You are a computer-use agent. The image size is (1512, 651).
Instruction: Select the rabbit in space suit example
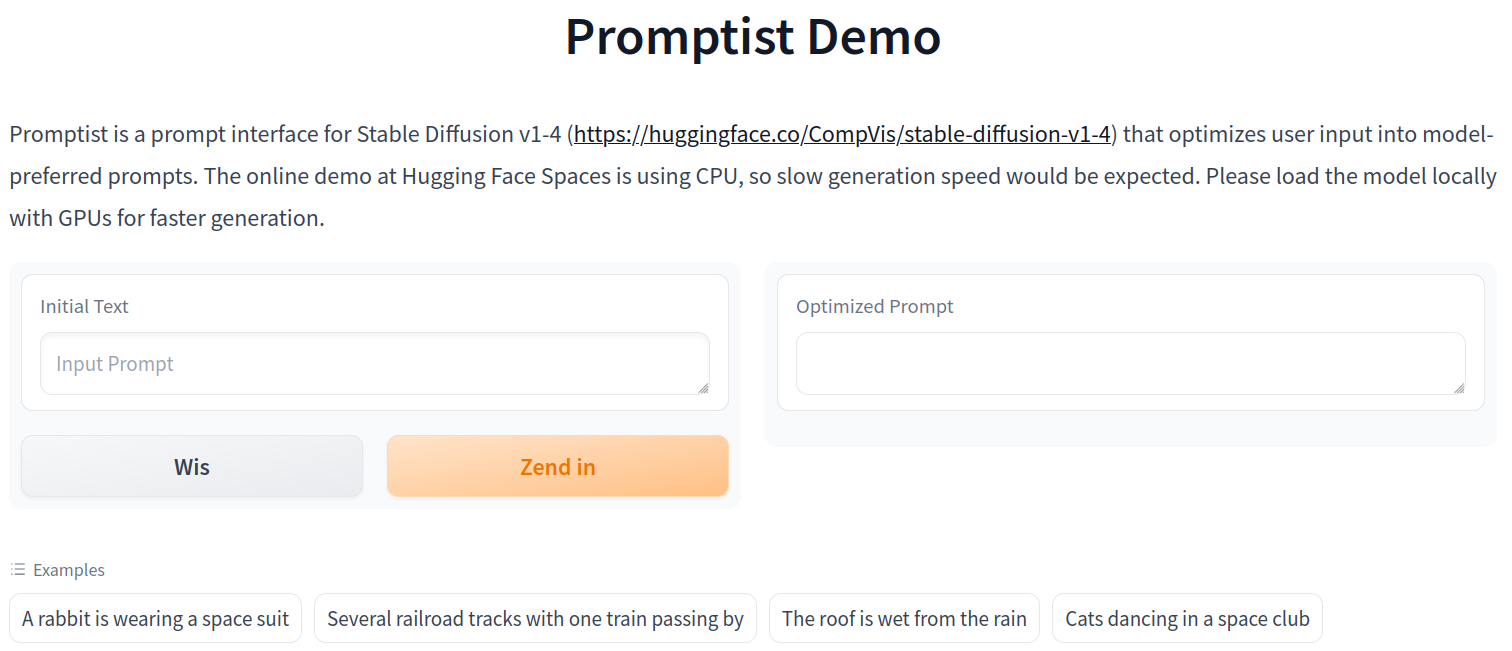coord(155,619)
